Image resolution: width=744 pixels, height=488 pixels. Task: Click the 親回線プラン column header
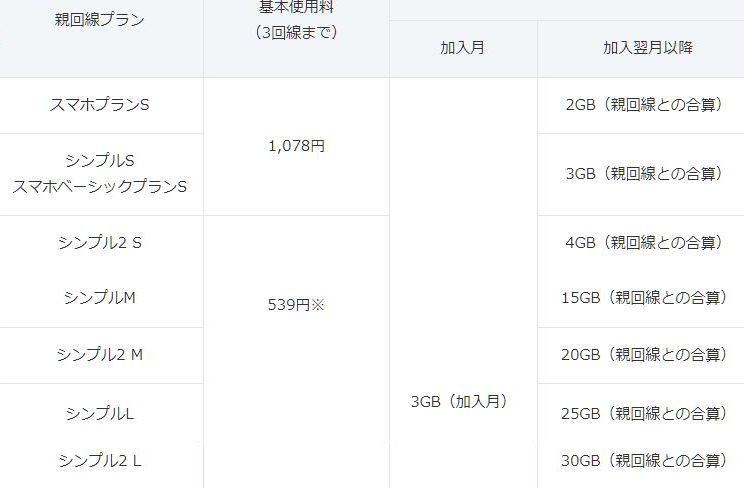(99, 20)
